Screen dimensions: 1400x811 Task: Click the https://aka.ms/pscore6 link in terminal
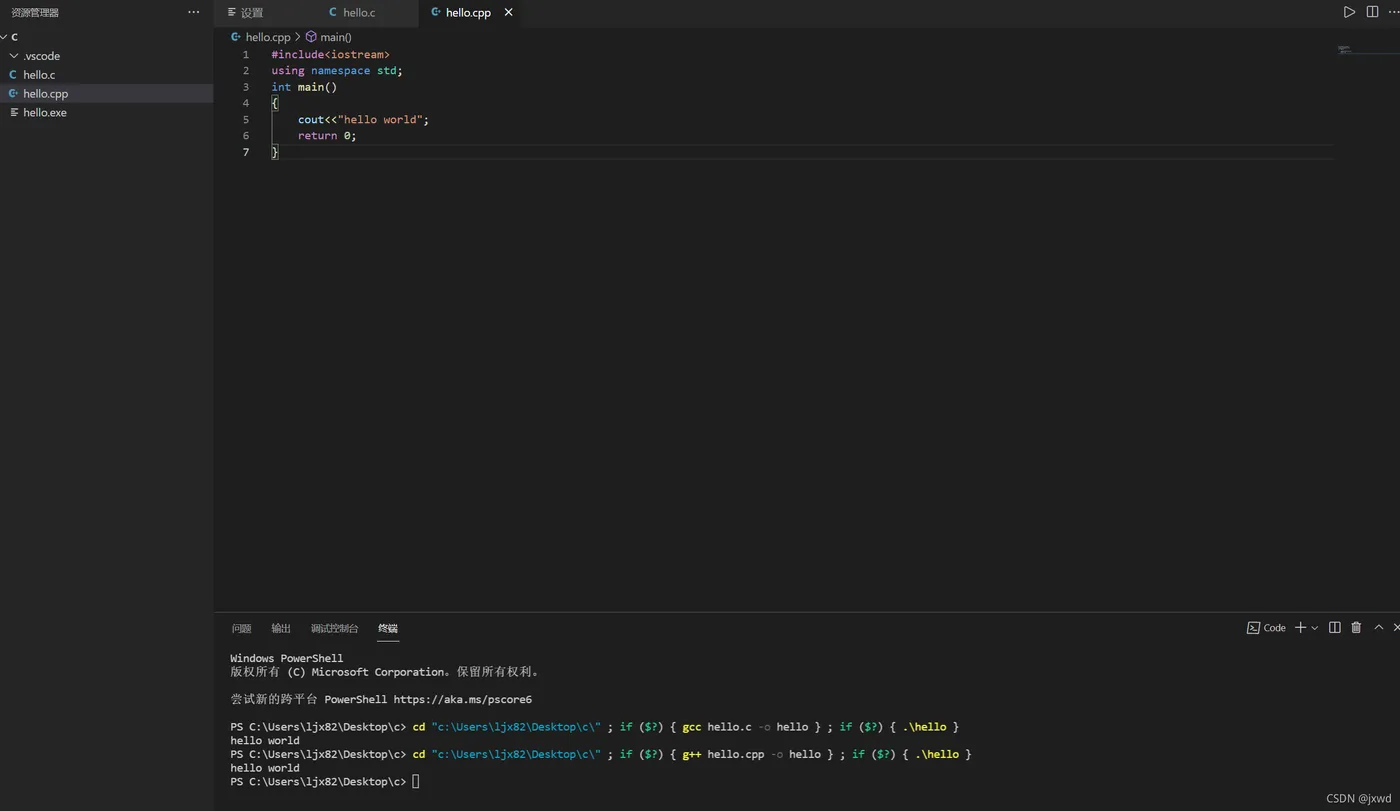click(x=462, y=700)
